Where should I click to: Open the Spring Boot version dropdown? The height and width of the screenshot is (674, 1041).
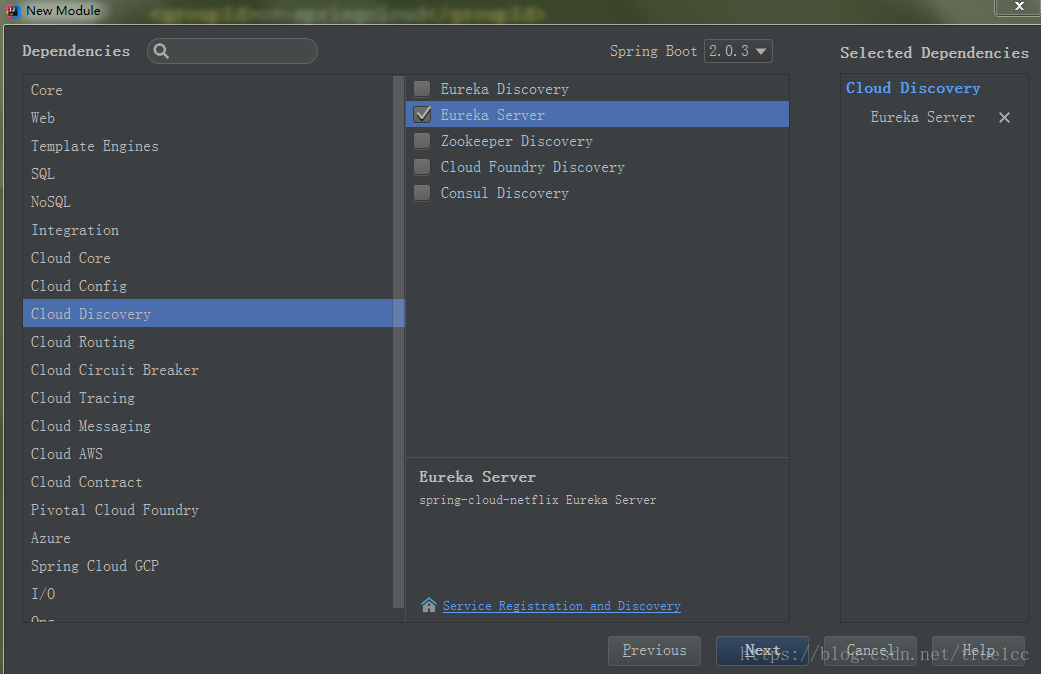[738, 51]
